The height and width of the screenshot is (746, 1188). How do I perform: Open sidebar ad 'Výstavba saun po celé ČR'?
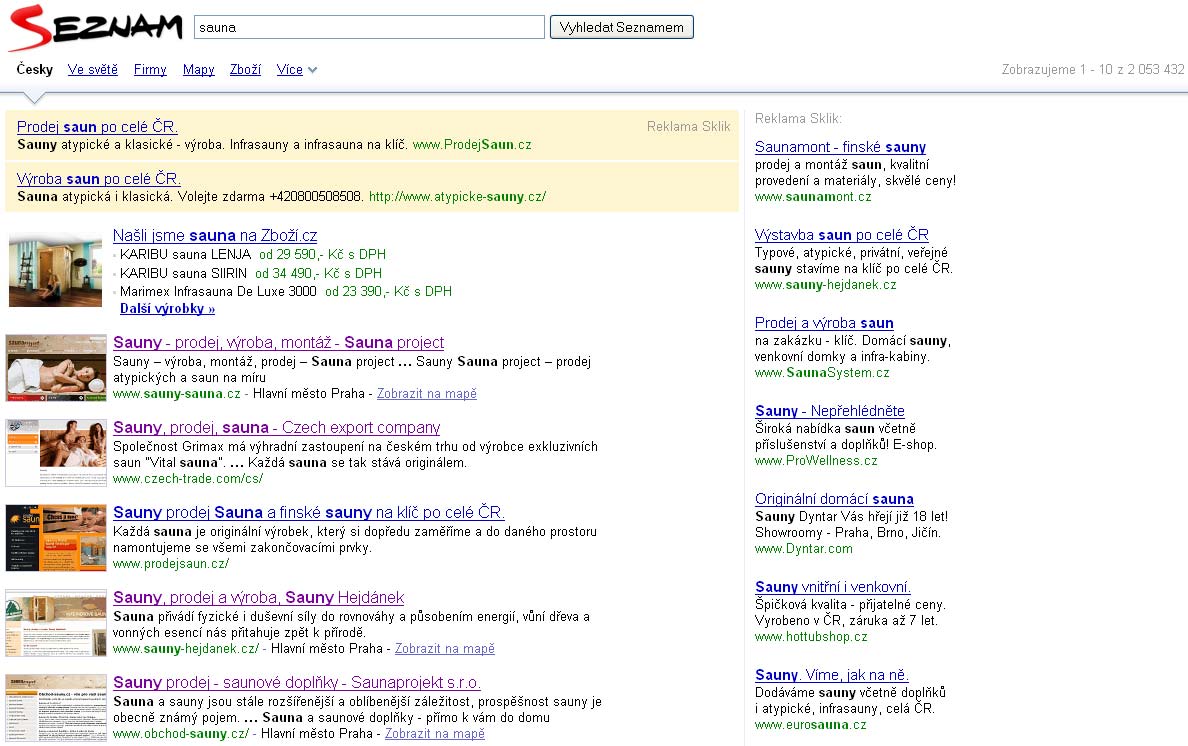842,235
